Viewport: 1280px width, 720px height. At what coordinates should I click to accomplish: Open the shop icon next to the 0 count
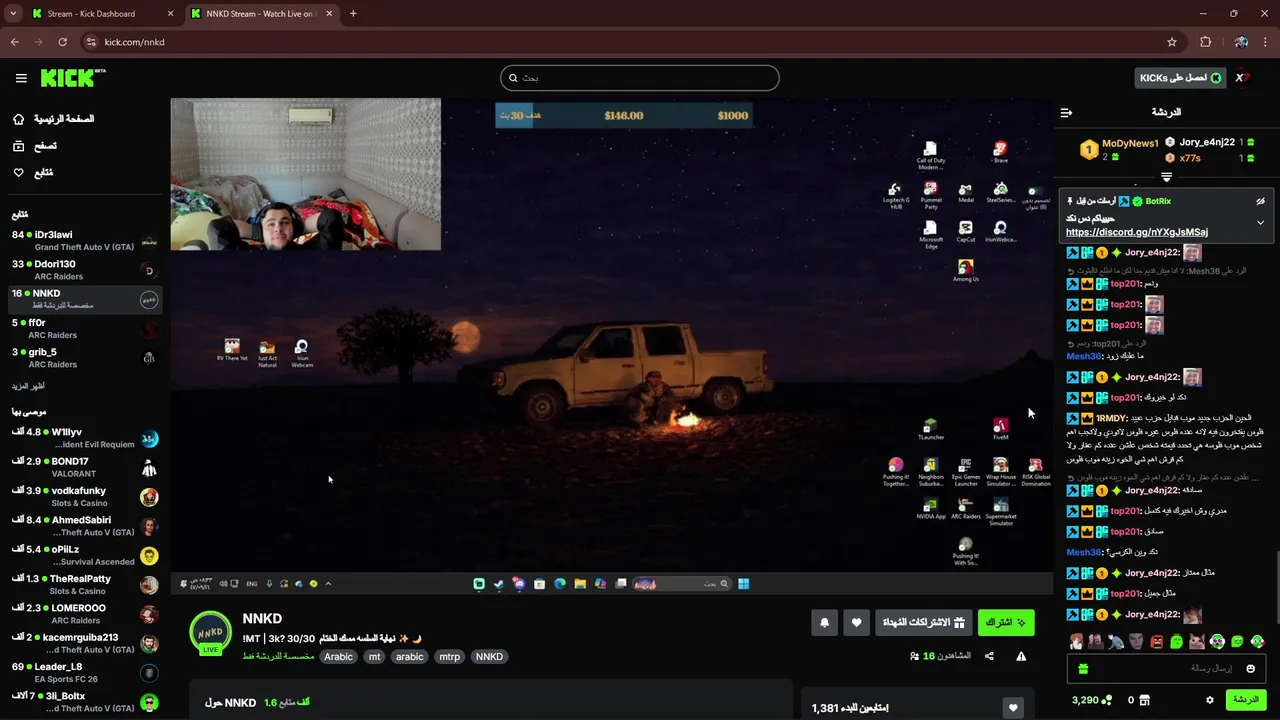click(x=1145, y=700)
